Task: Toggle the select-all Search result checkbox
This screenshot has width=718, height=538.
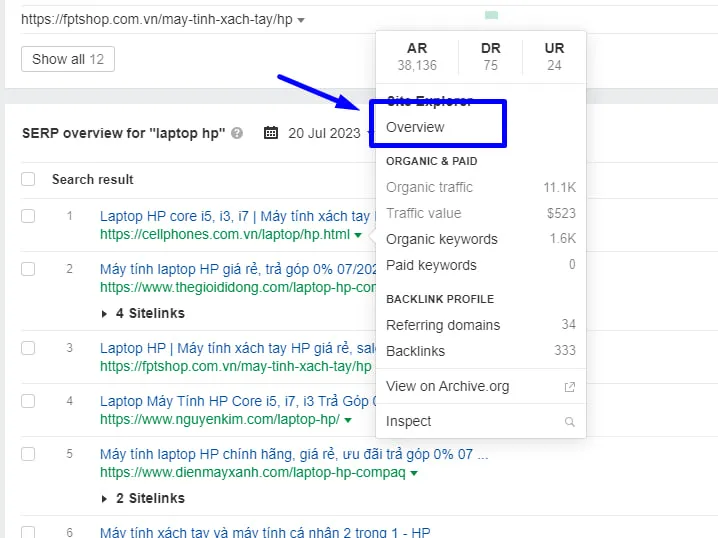Action: pyautogui.click(x=29, y=179)
